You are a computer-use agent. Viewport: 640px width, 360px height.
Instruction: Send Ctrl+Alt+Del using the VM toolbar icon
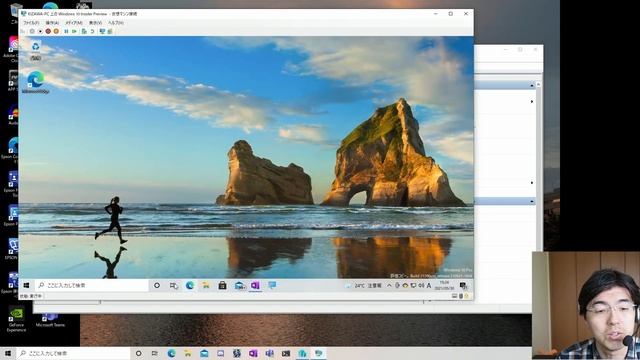pyautogui.click(x=22, y=31)
